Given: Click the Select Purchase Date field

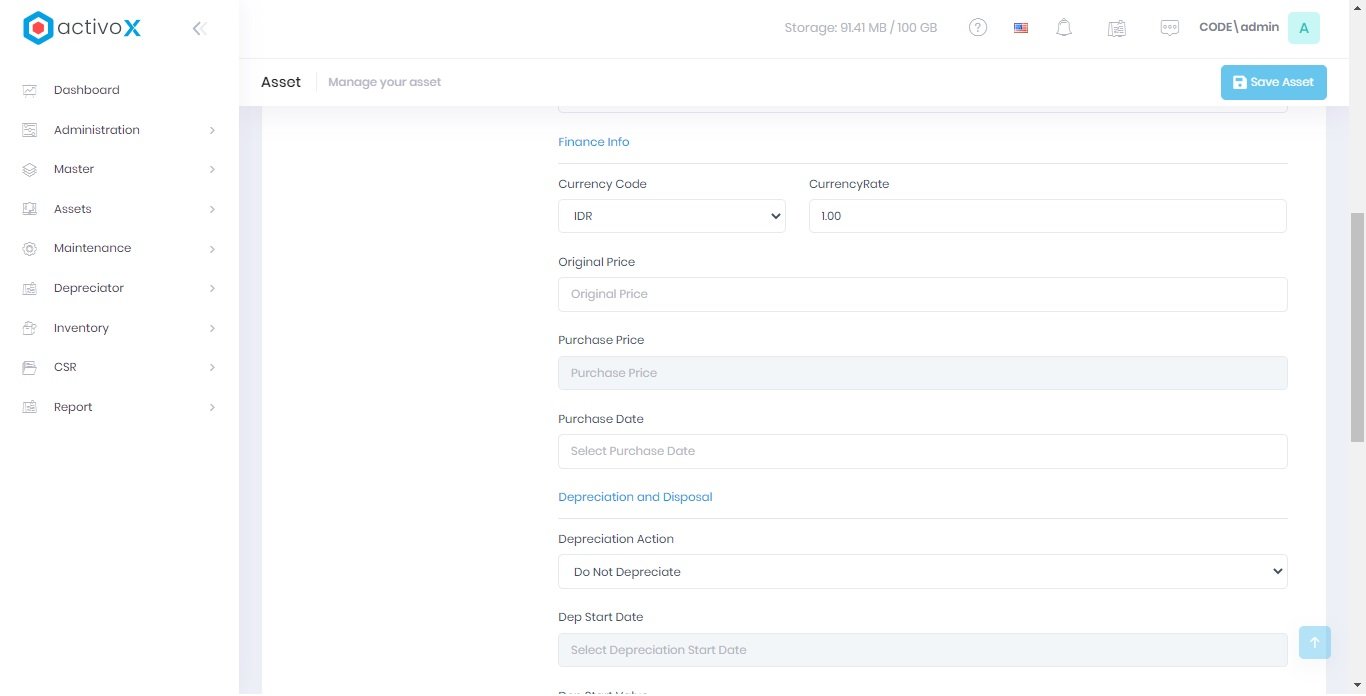Looking at the screenshot, I should tap(922, 451).
